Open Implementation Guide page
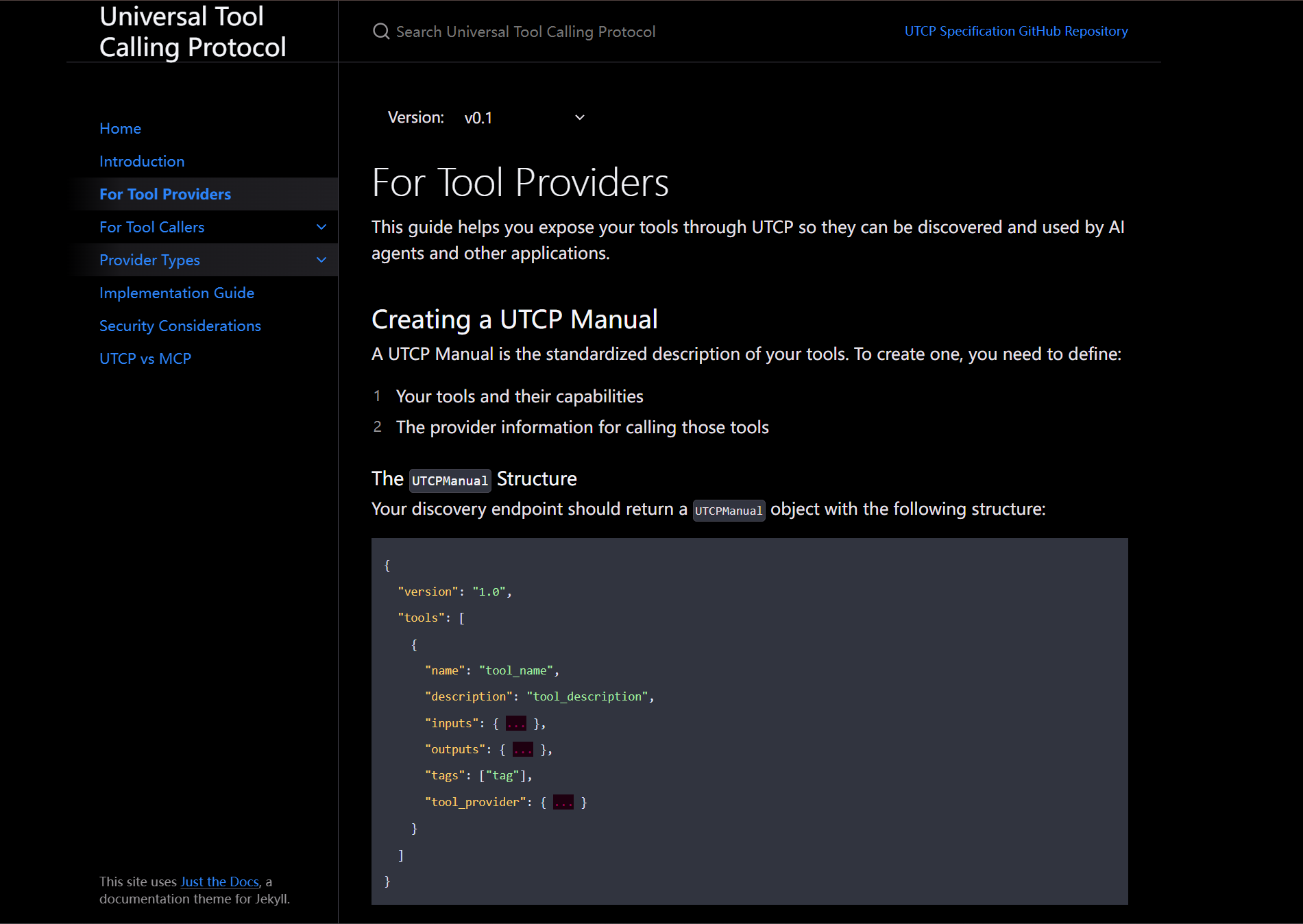 177,293
